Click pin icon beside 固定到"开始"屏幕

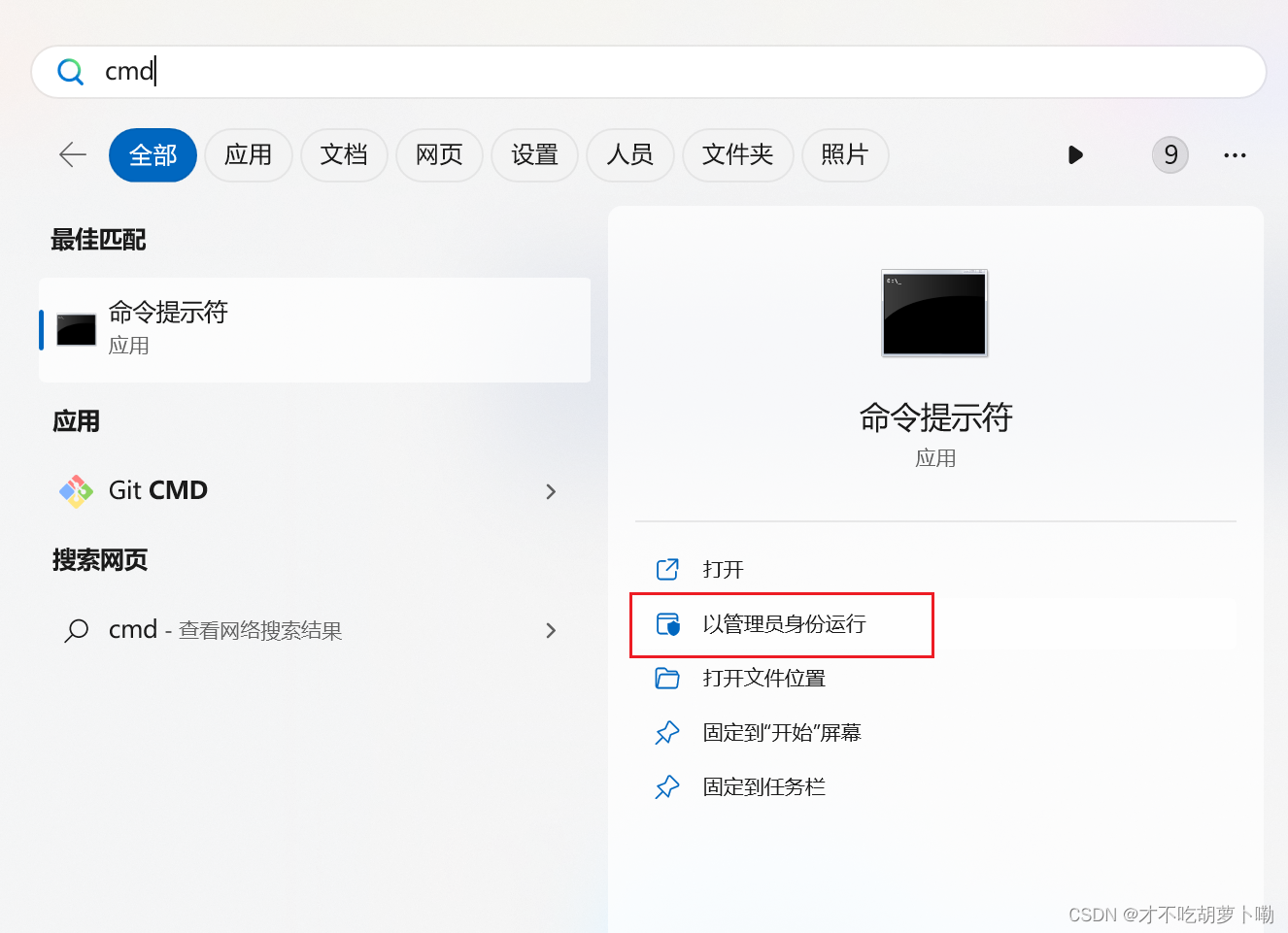click(x=667, y=733)
